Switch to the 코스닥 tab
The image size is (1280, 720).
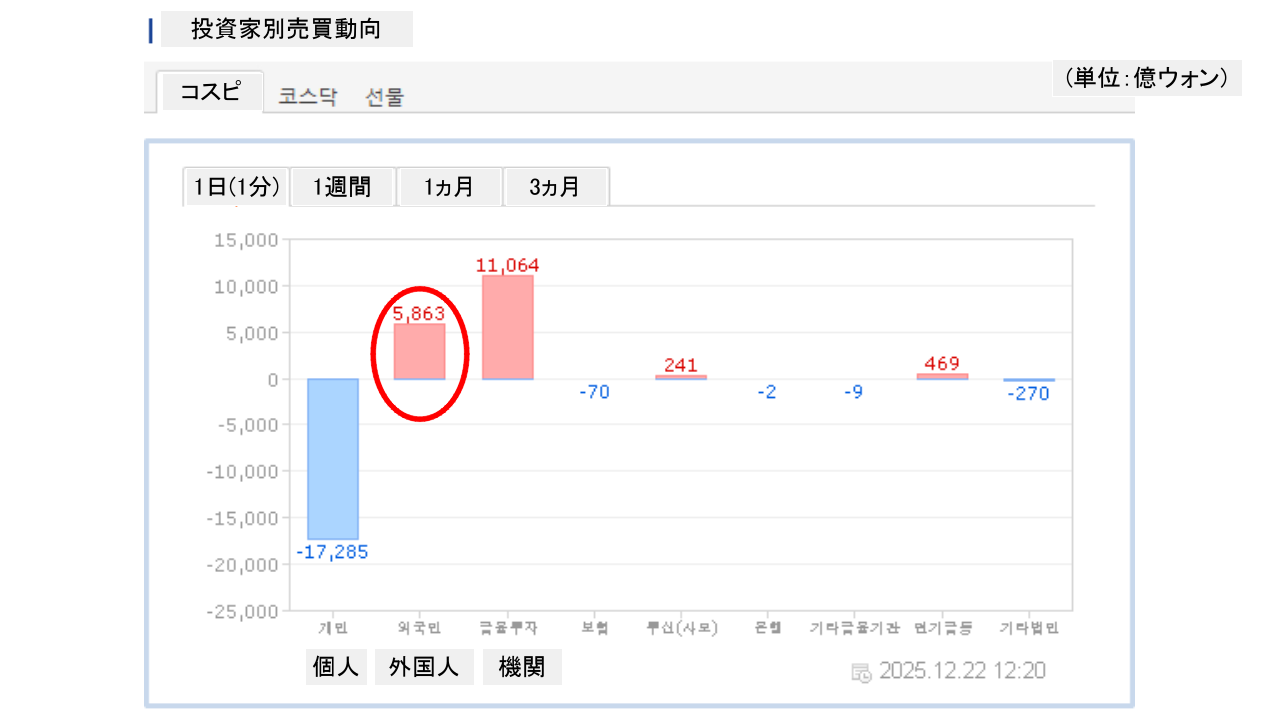[308, 97]
